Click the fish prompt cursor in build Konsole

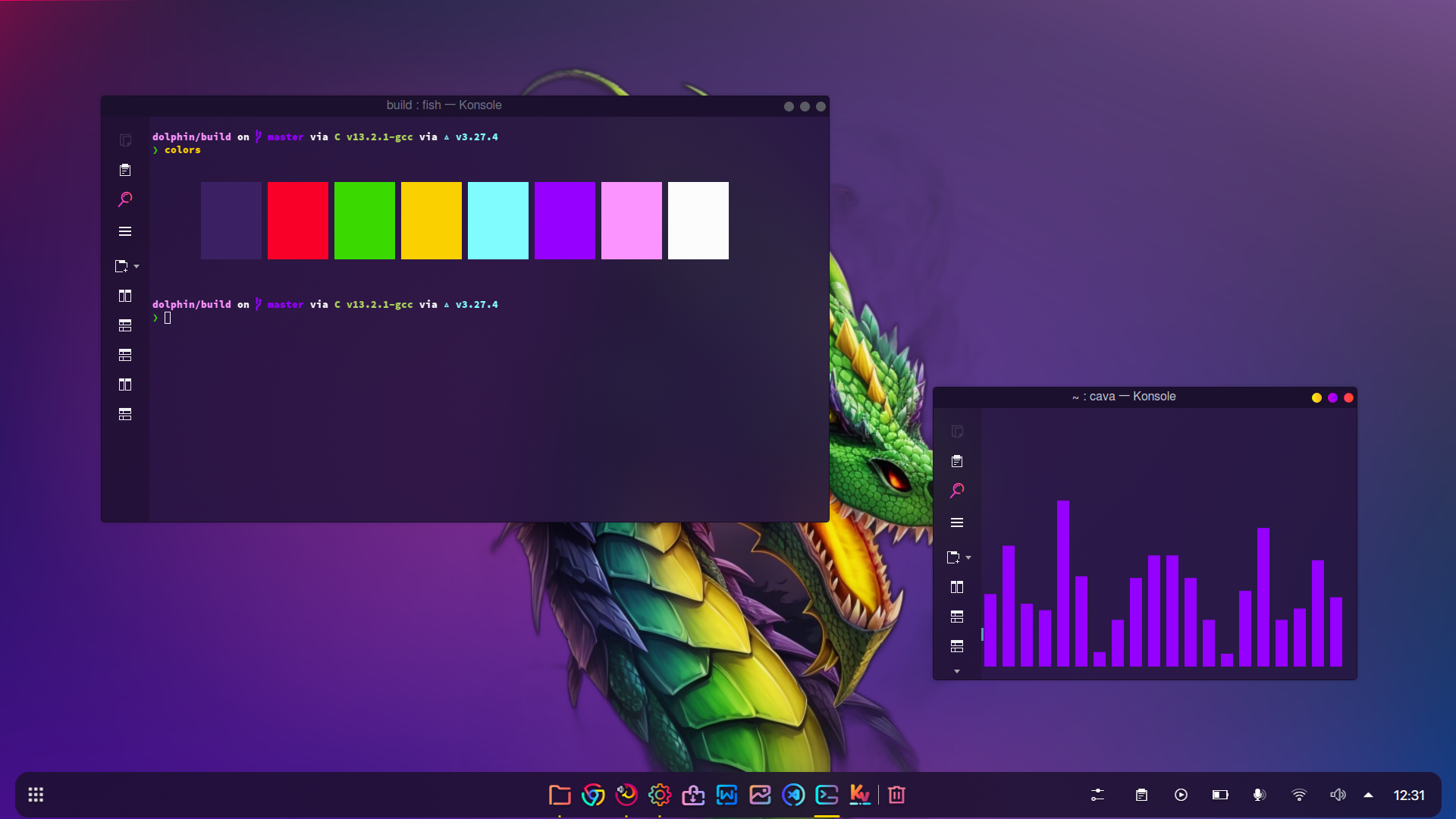(x=168, y=318)
